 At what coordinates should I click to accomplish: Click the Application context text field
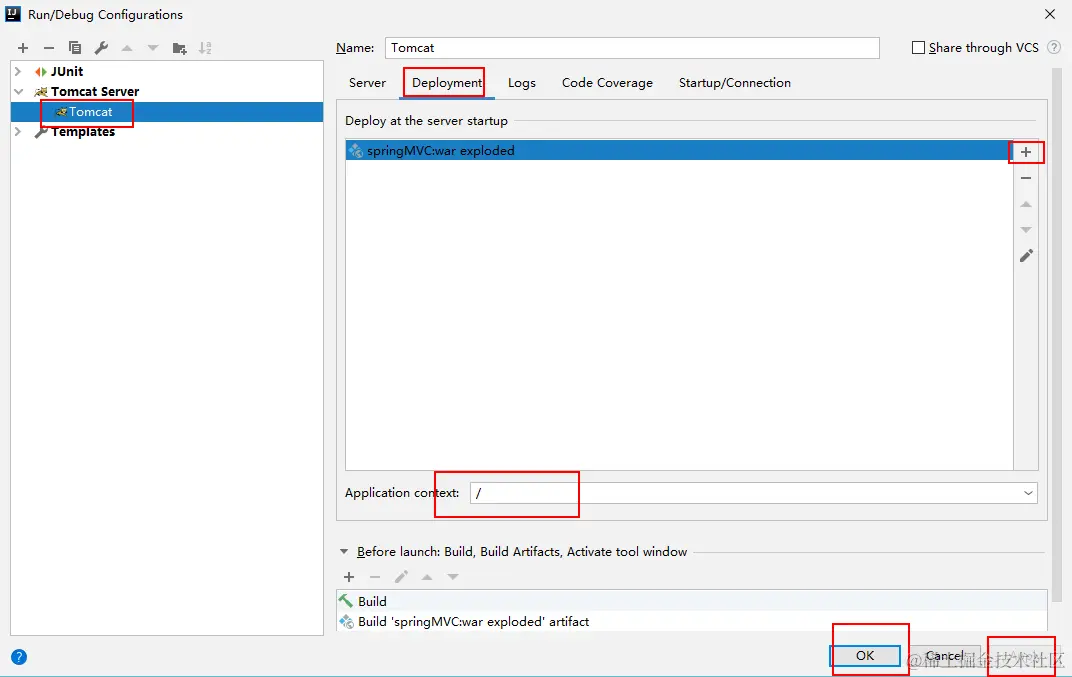[x=745, y=493]
